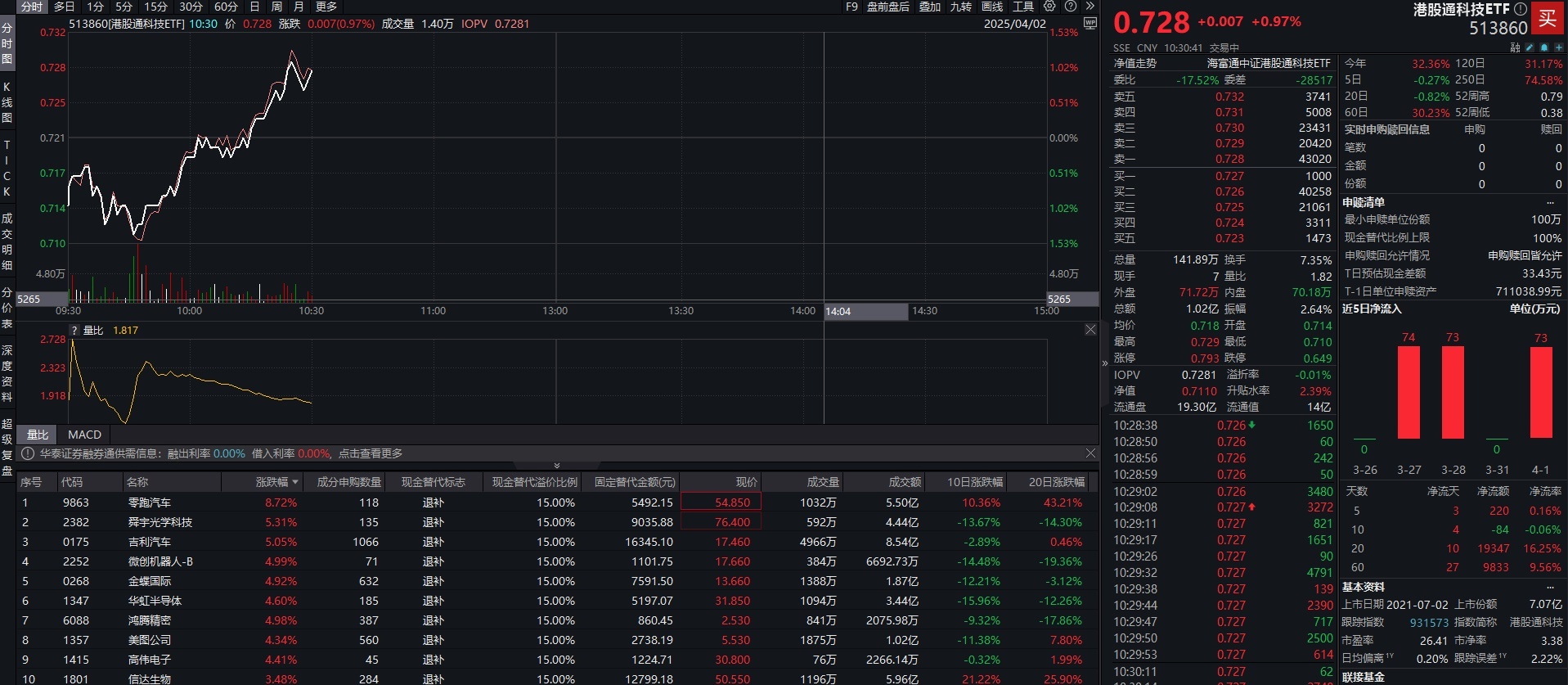Open index code 931573 link
Viewport: 1568px width, 685px height.
1428,623
